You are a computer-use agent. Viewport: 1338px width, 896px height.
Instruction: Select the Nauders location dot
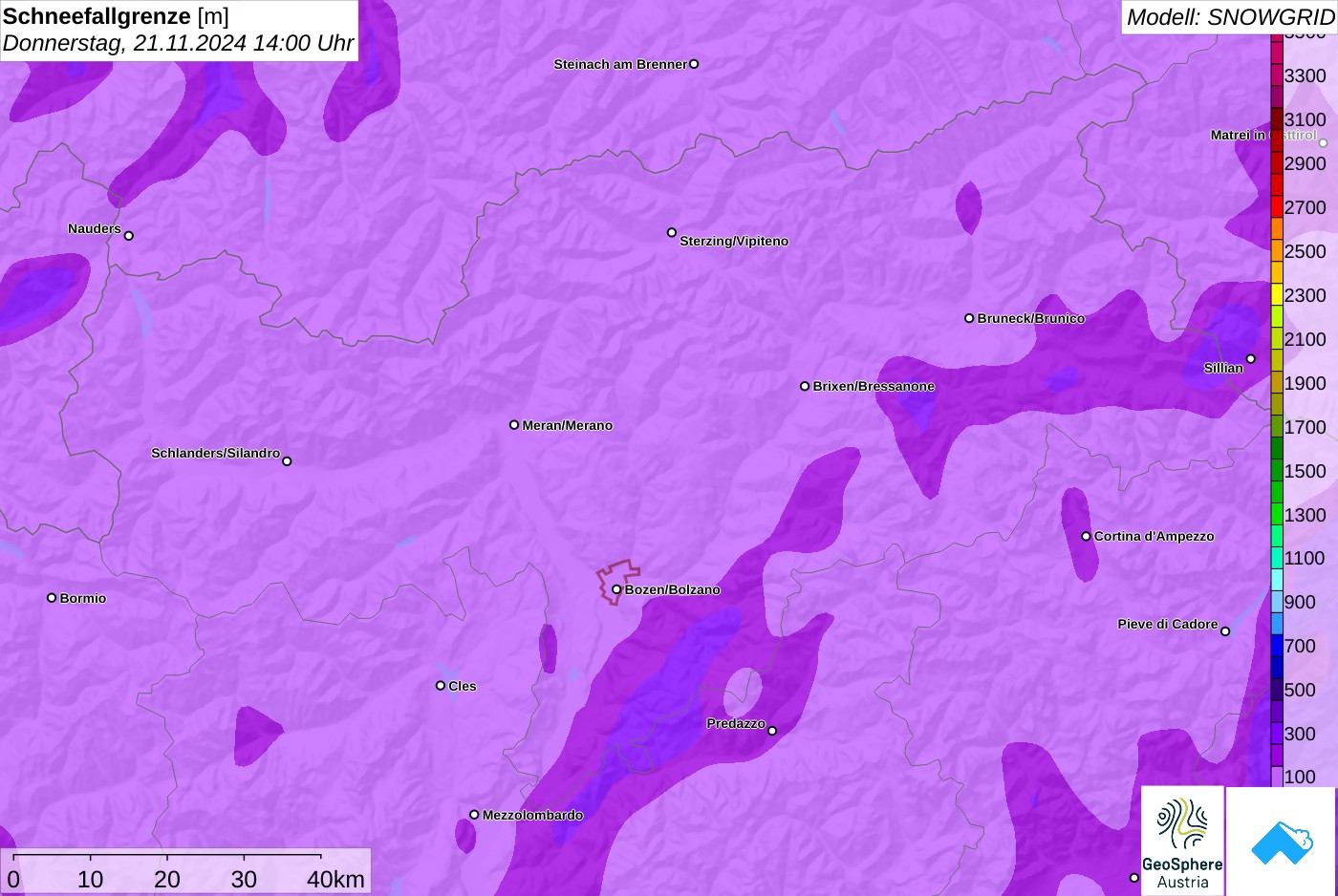click(129, 236)
